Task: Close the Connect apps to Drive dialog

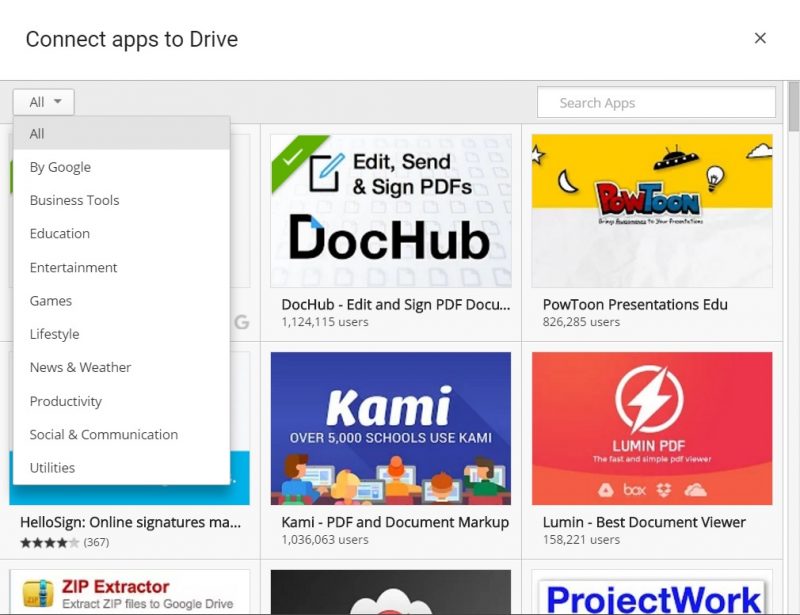Action: tap(760, 38)
